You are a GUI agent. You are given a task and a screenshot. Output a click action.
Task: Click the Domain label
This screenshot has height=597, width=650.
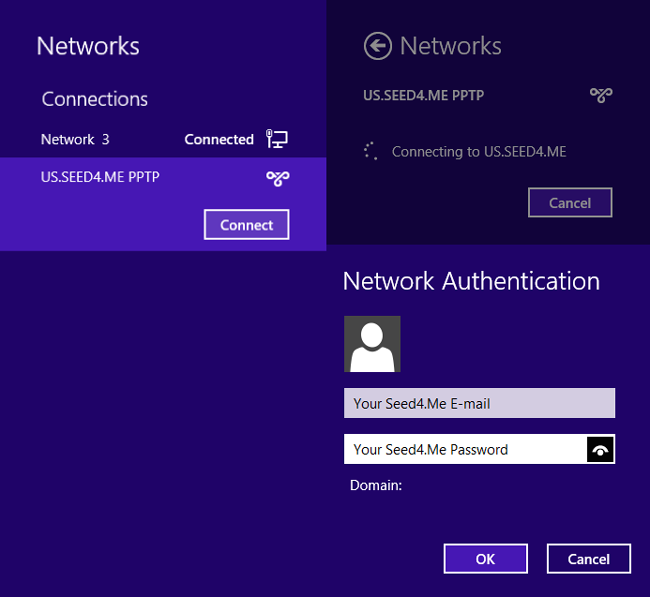point(376,485)
